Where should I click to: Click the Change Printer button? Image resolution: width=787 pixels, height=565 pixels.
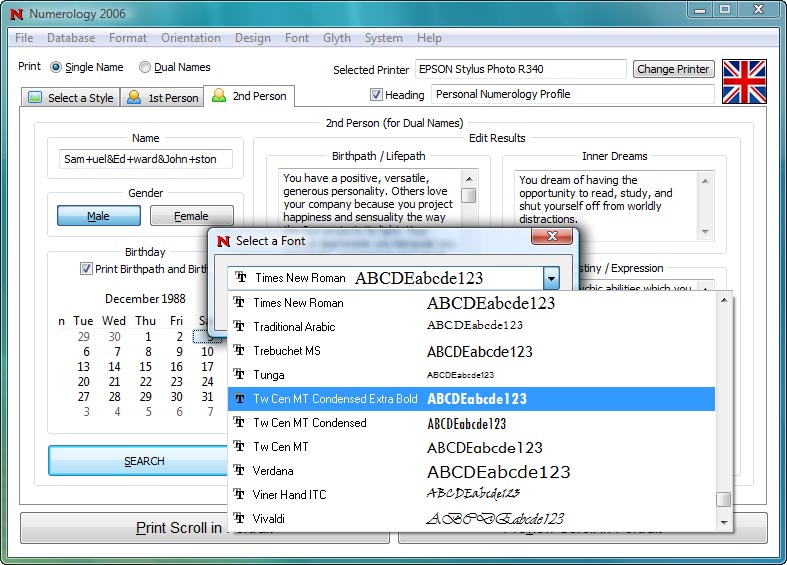pyautogui.click(x=673, y=69)
